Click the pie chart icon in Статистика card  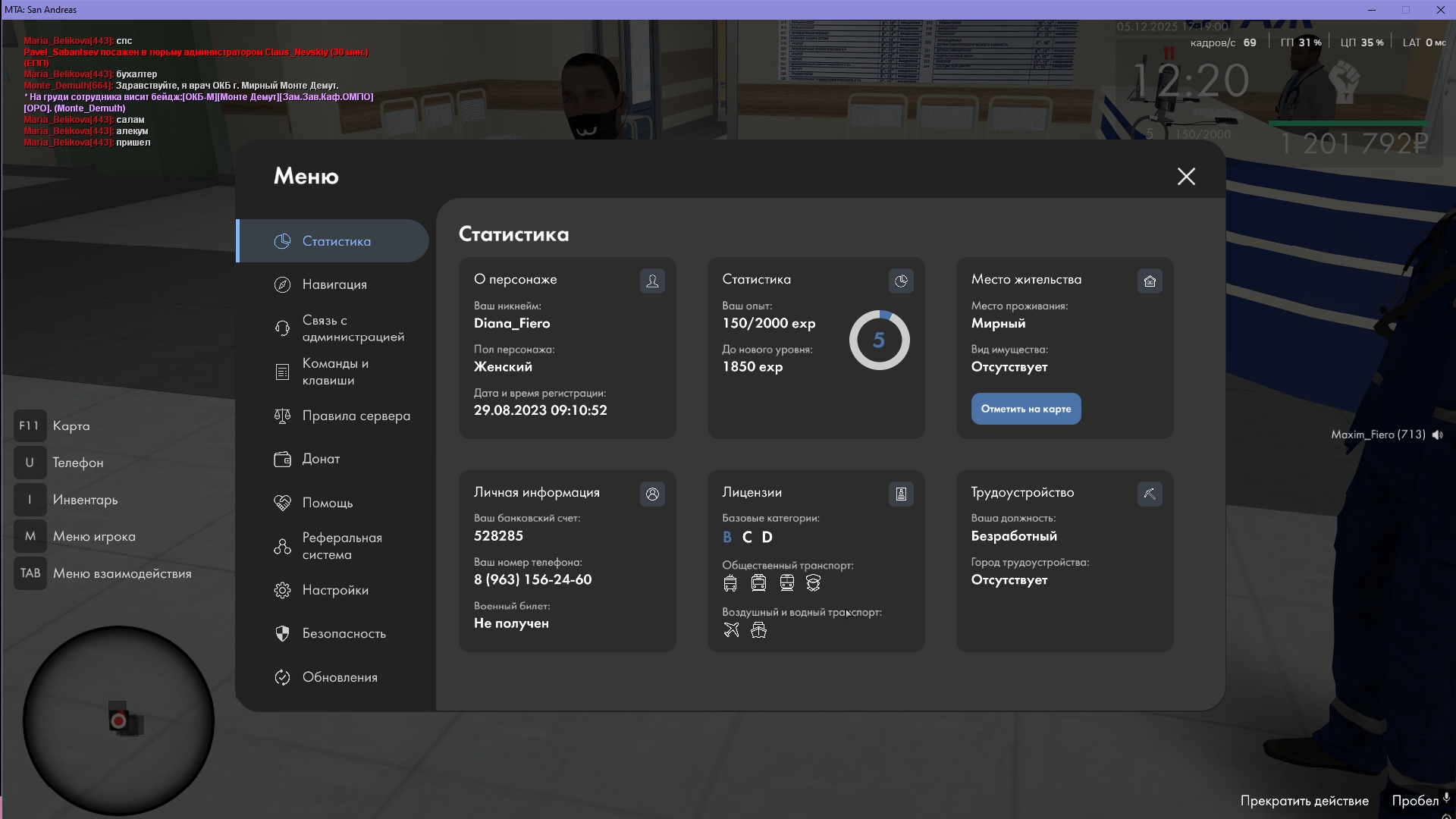[x=901, y=281]
